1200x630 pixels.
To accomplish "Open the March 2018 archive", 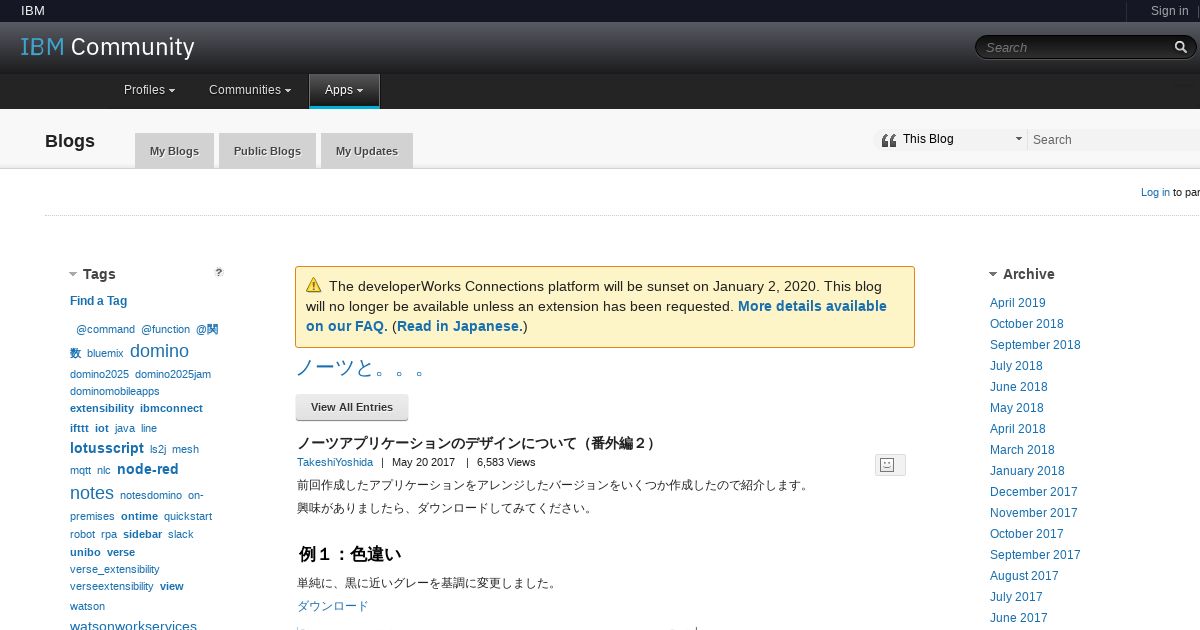I will 1022,450.
